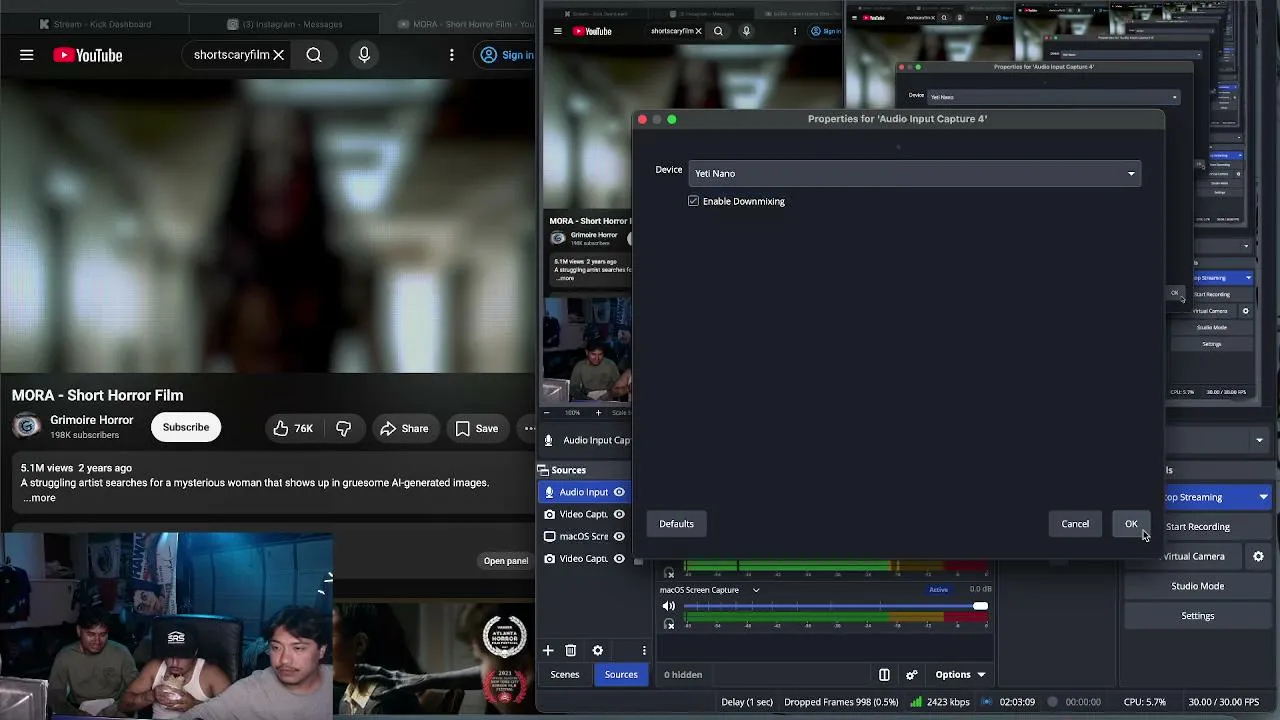Zoom in the OBS preview with plus
This screenshot has height=720, width=1280.
(x=598, y=412)
